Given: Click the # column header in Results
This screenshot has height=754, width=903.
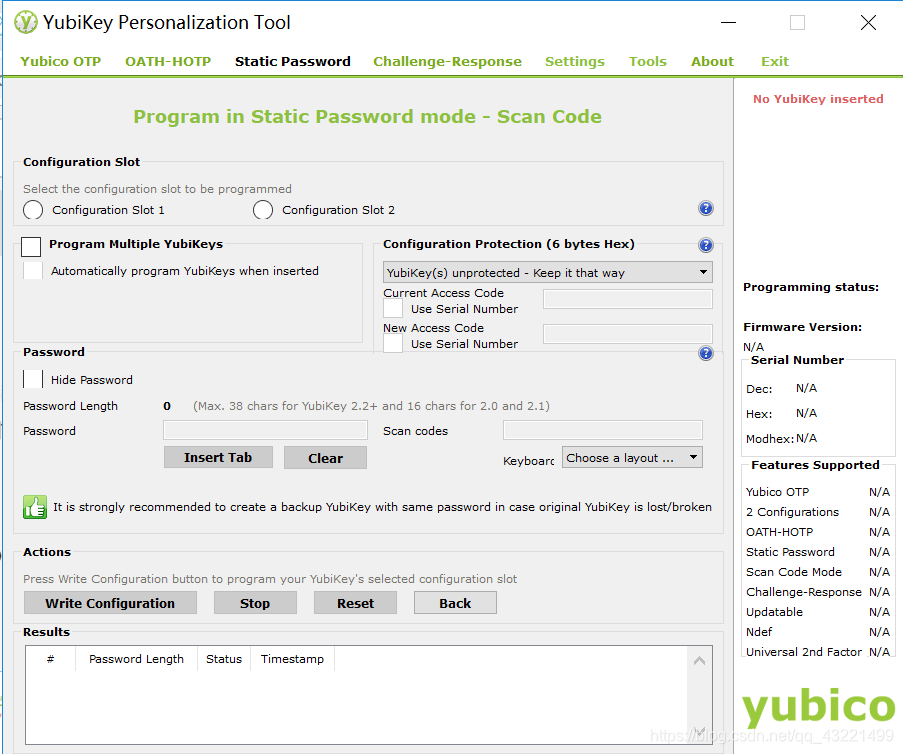Looking at the screenshot, I should [51, 659].
